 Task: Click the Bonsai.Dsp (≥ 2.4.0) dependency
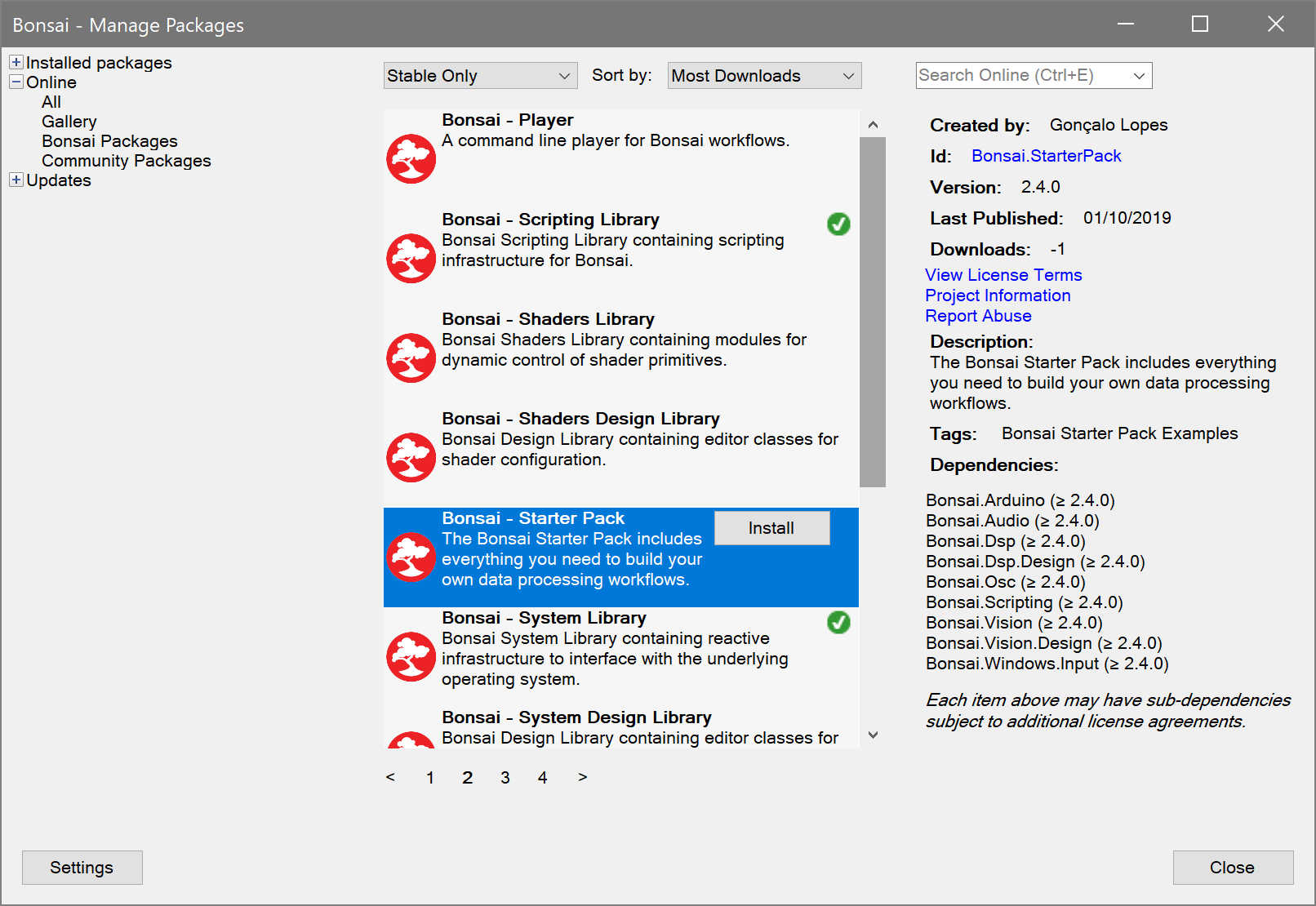[x=1006, y=541]
